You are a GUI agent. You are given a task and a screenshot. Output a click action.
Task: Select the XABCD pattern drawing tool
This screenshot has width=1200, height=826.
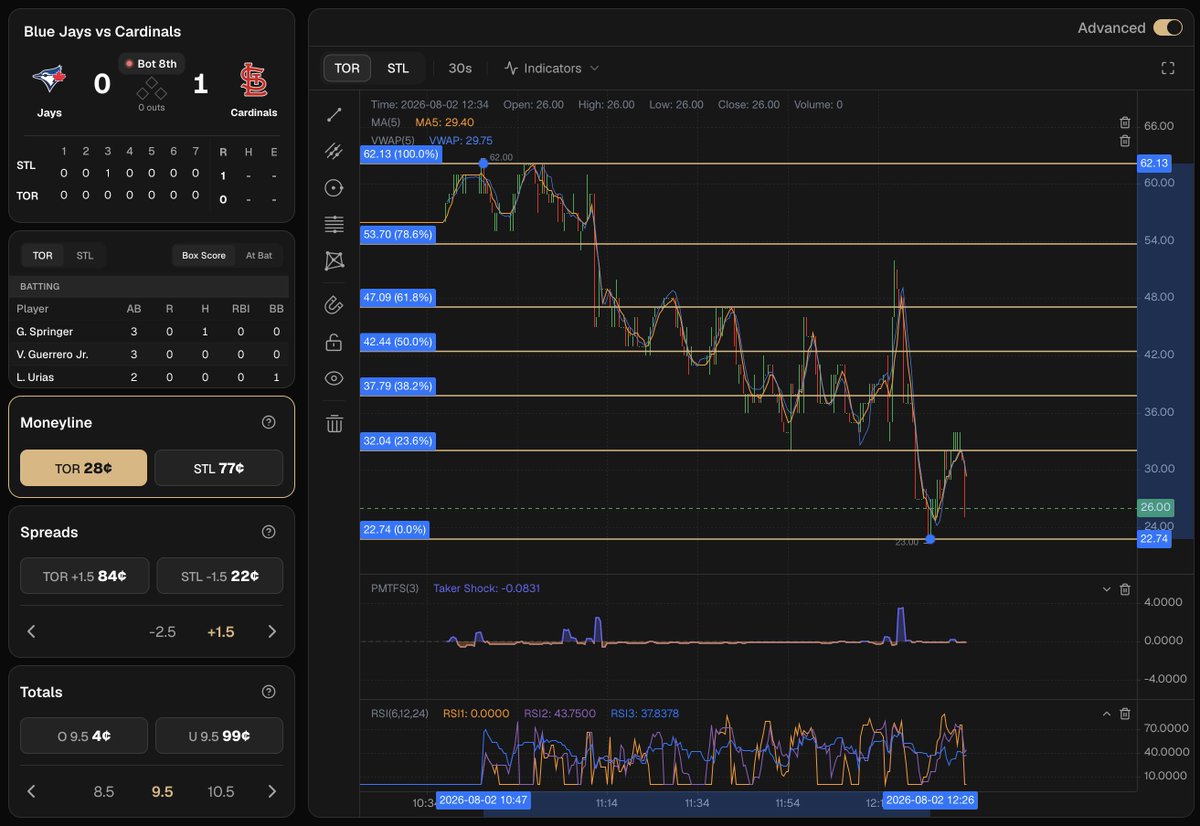334,260
